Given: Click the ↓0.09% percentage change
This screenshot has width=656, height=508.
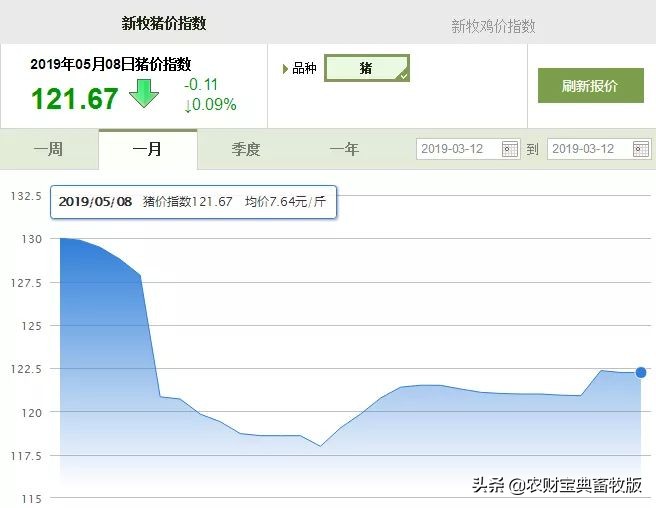Looking at the screenshot, I should pos(210,105).
